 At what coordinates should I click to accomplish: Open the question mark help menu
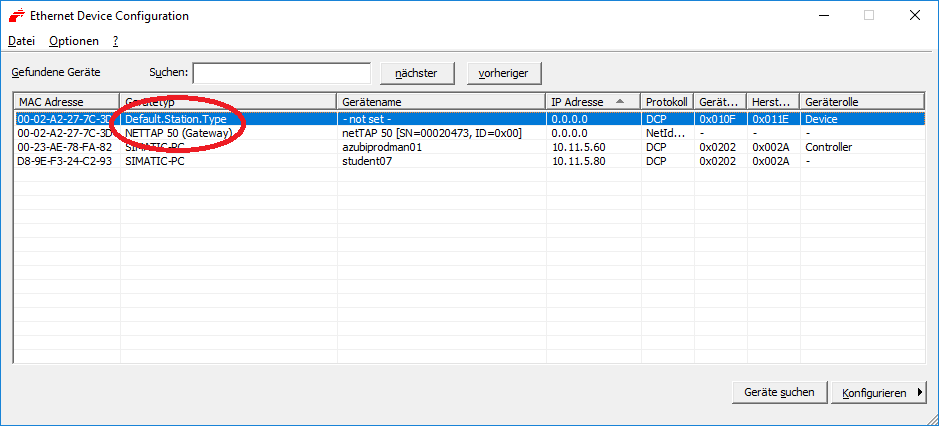[x=116, y=41]
